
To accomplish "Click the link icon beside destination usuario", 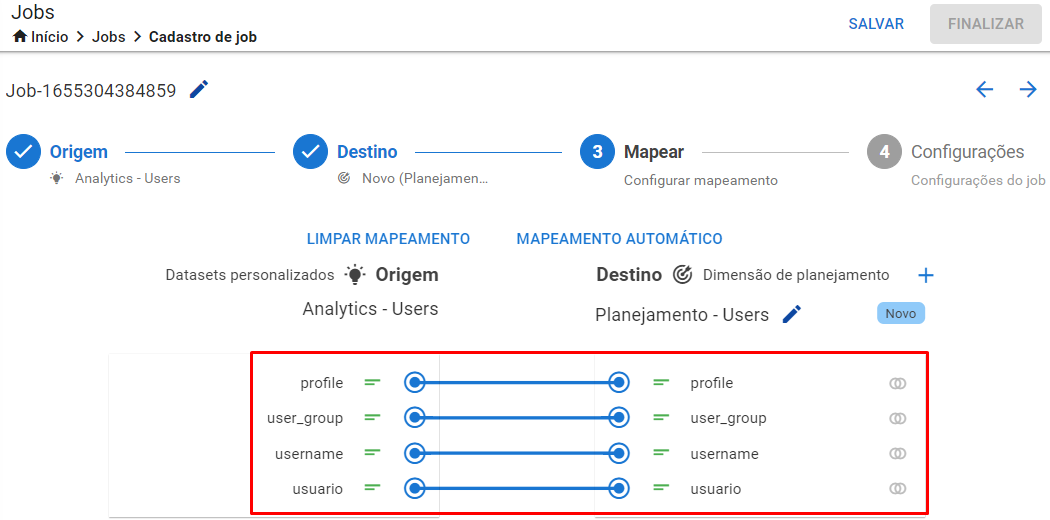I will pos(897,489).
